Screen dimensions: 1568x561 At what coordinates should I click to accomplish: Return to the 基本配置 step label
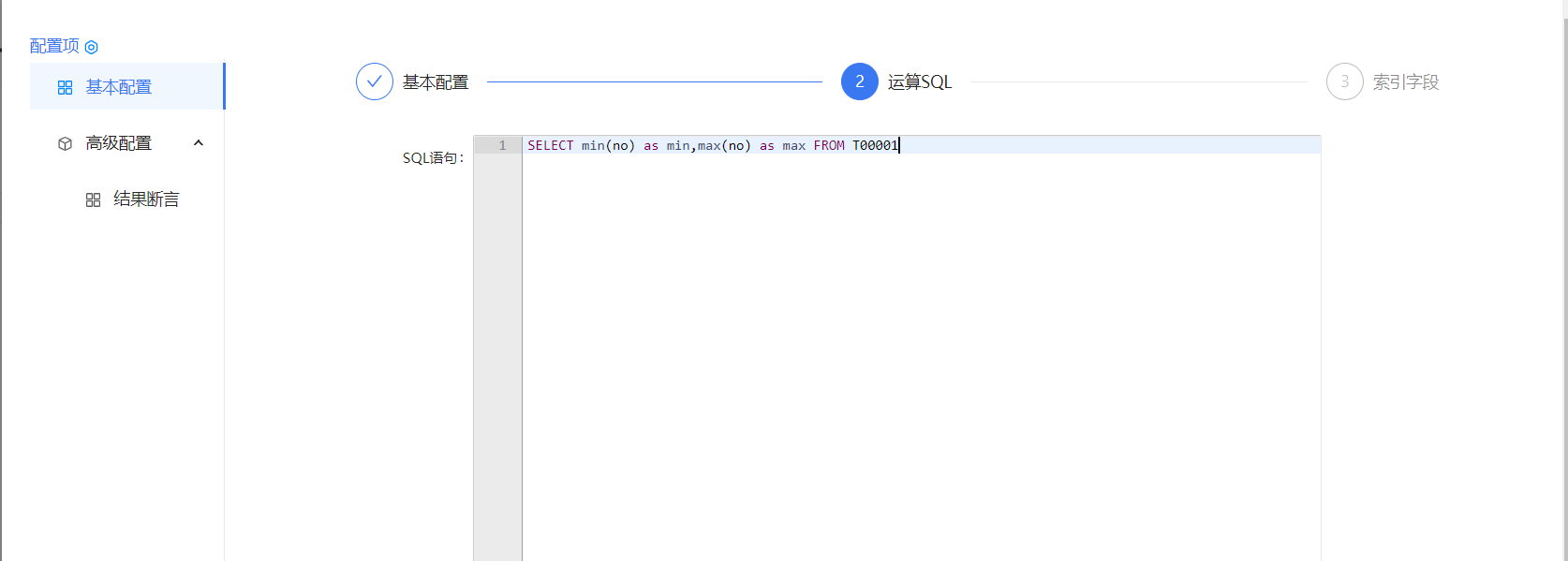pos(436,82)
